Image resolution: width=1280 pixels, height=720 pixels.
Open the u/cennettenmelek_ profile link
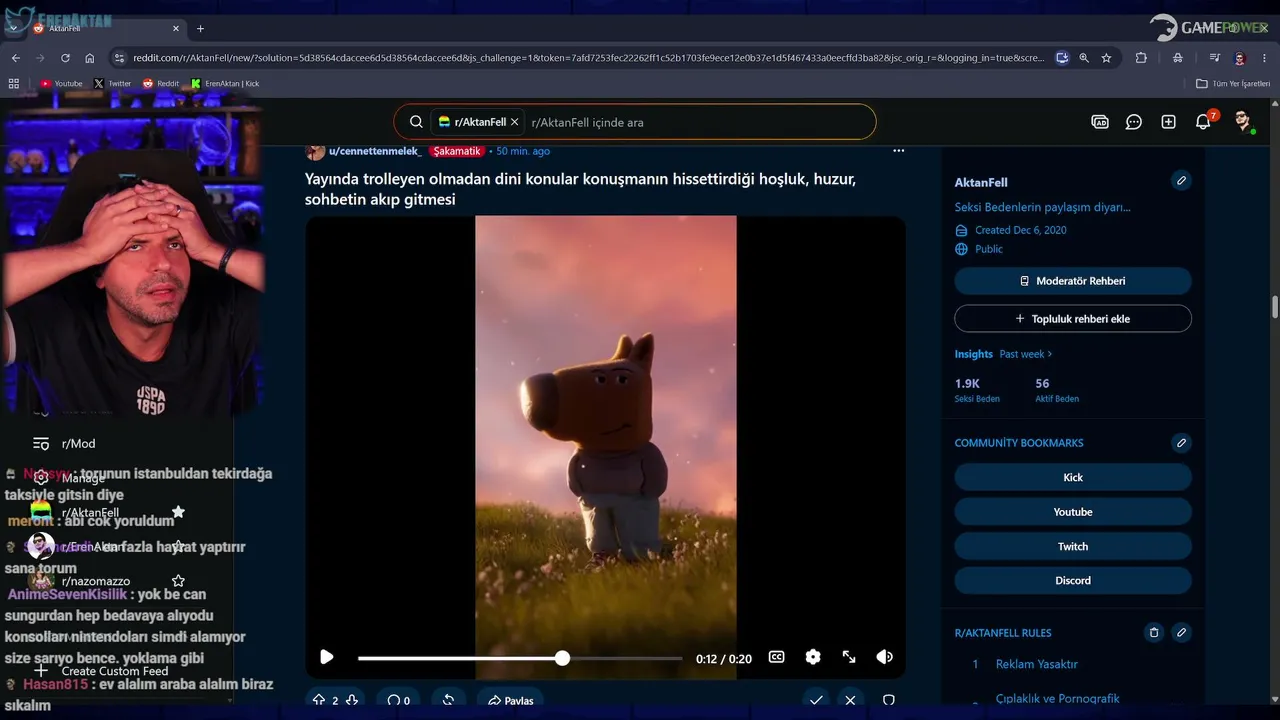[375, 151]
